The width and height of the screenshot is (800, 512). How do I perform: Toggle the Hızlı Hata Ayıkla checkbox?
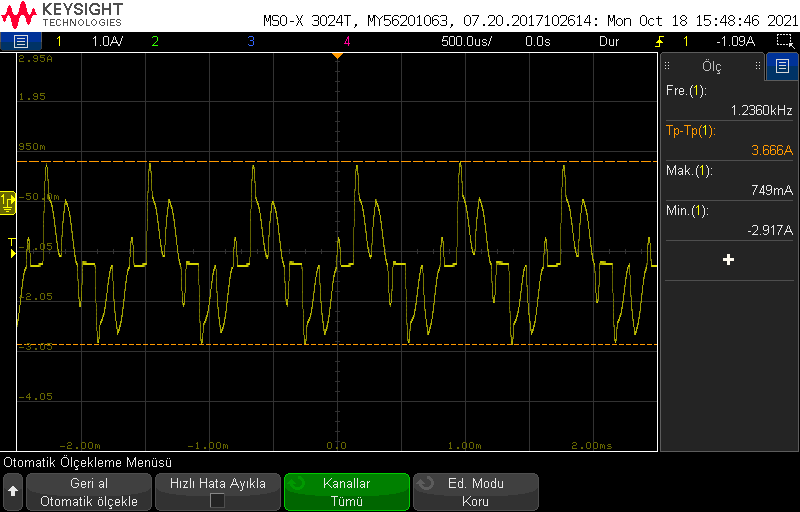point(218,501)
